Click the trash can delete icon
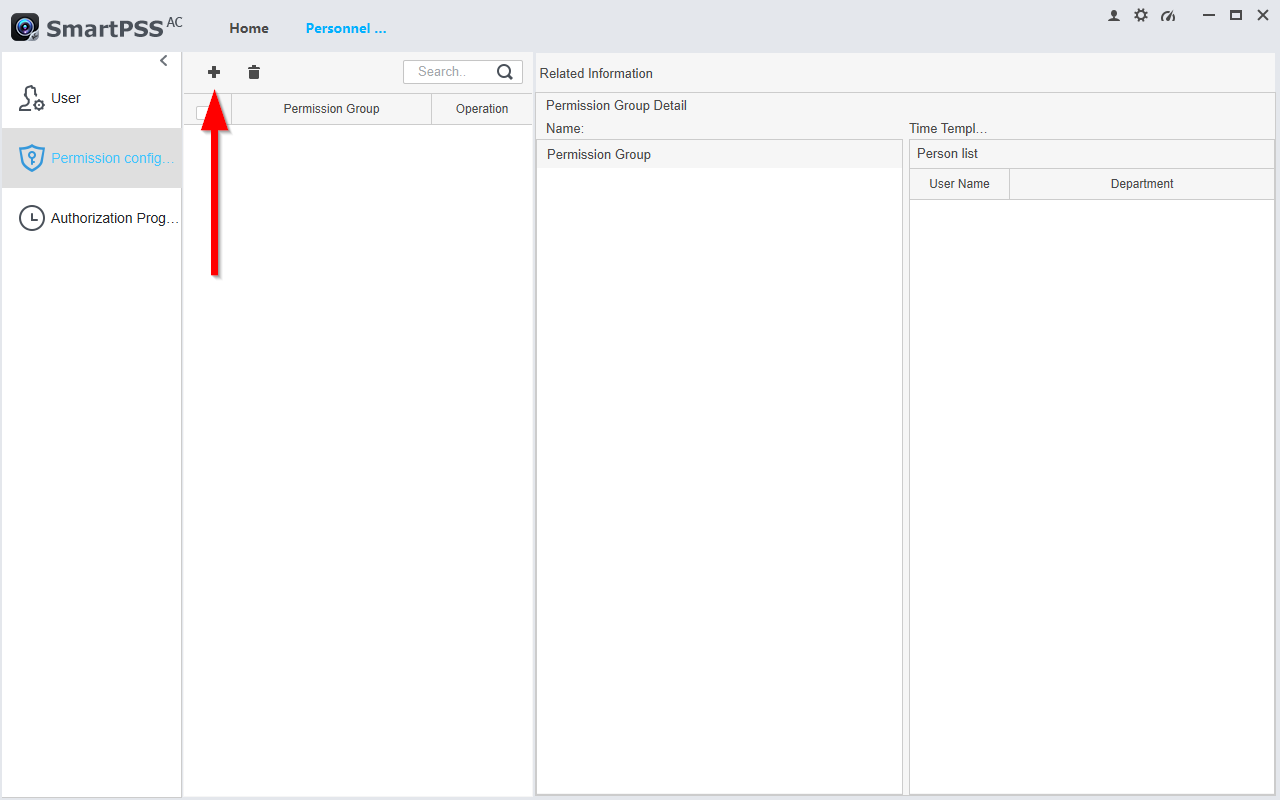The width and height of the screenshot is (1280, 800). point(254,72)
